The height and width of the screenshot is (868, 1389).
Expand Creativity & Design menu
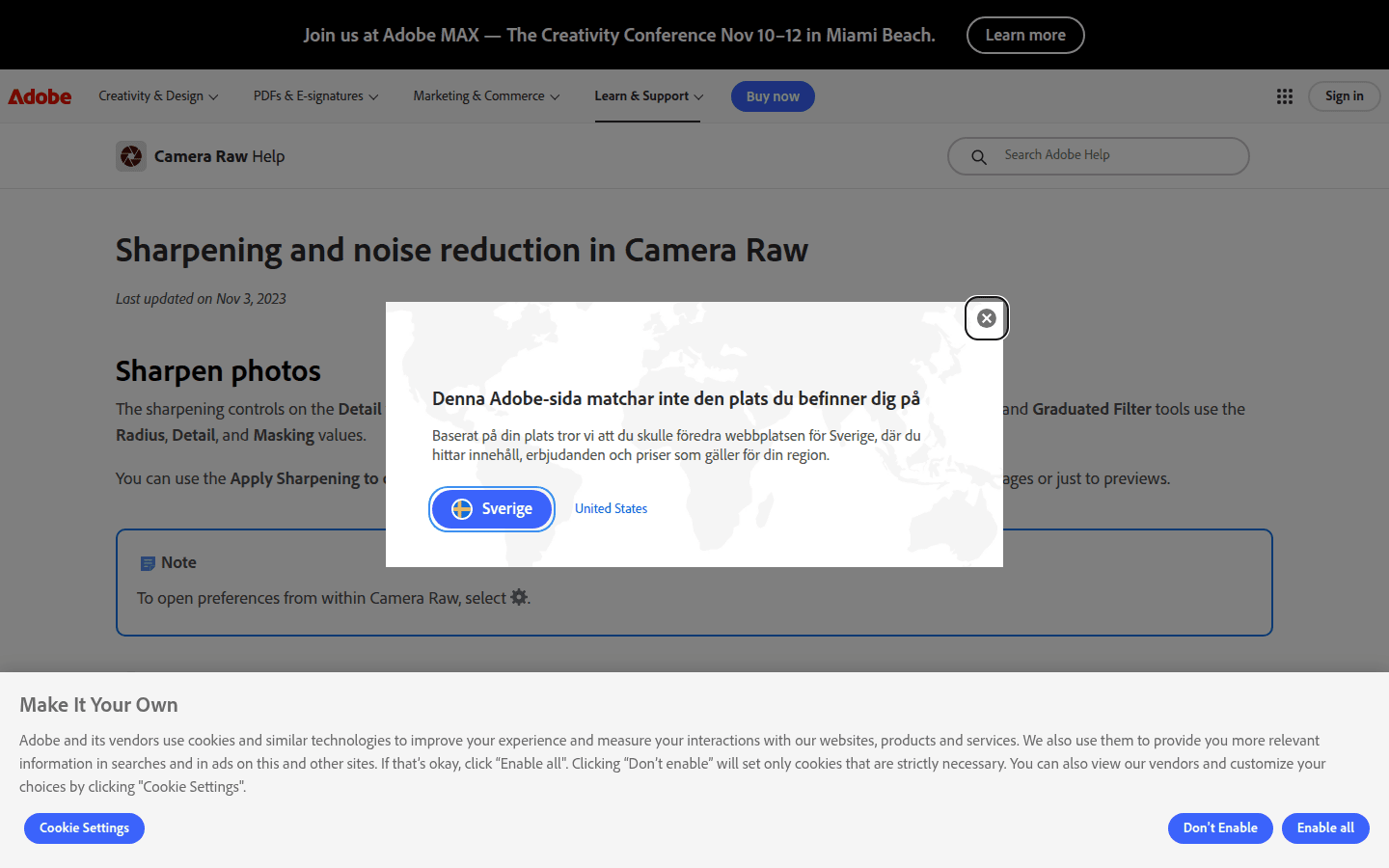(158, 96)
